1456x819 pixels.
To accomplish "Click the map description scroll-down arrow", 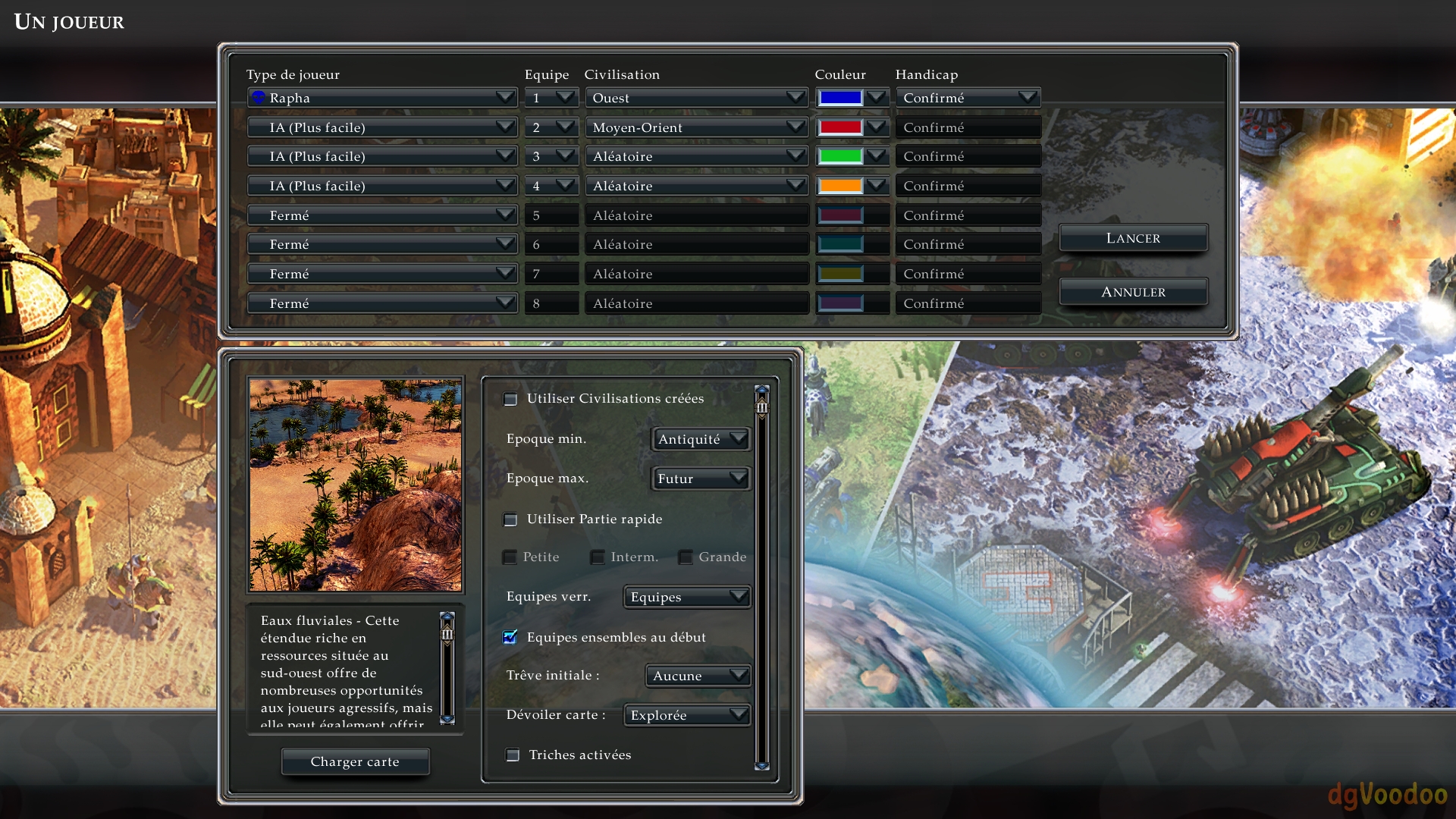I will pyautogui.click(x=447, y=719).
